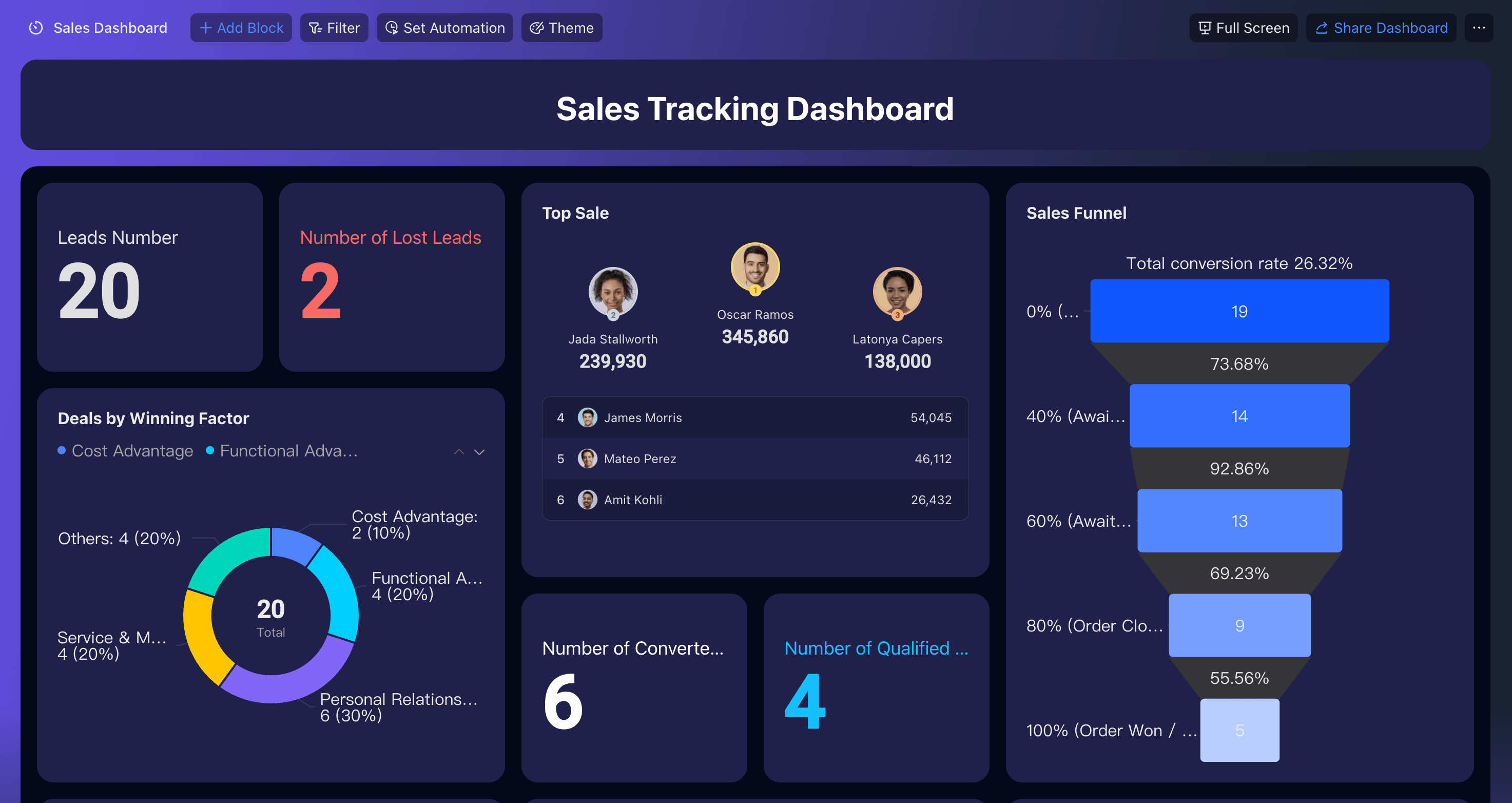Click Share Dashboard button

(1381, 28)
